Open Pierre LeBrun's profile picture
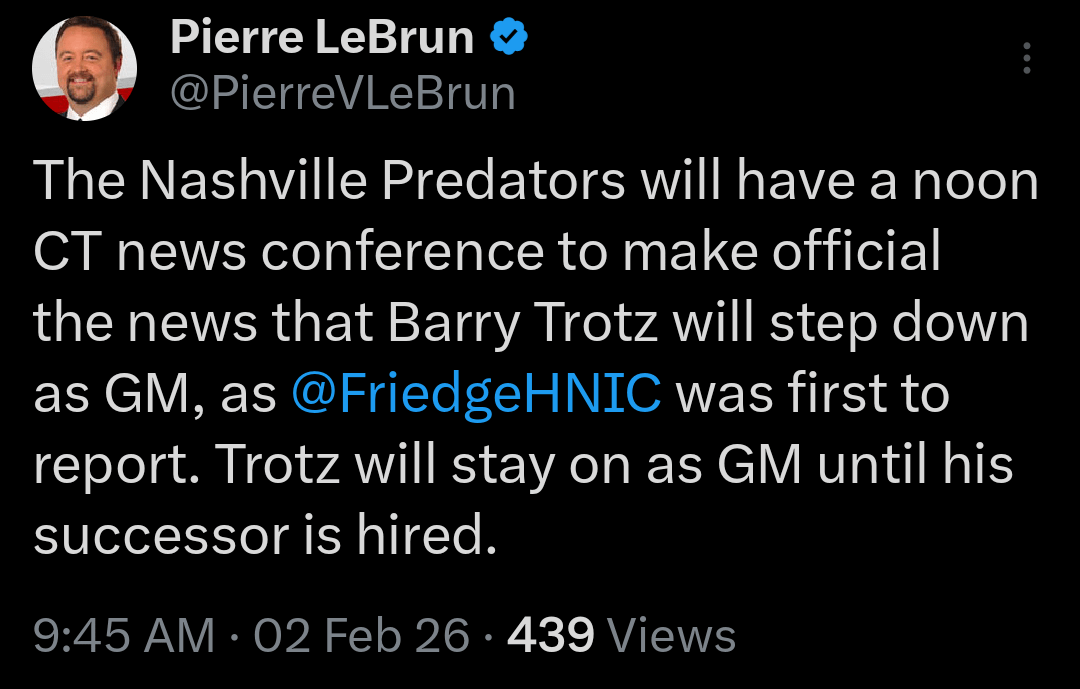The width and height of the screenshot is (1080, 689). point(84,69)
